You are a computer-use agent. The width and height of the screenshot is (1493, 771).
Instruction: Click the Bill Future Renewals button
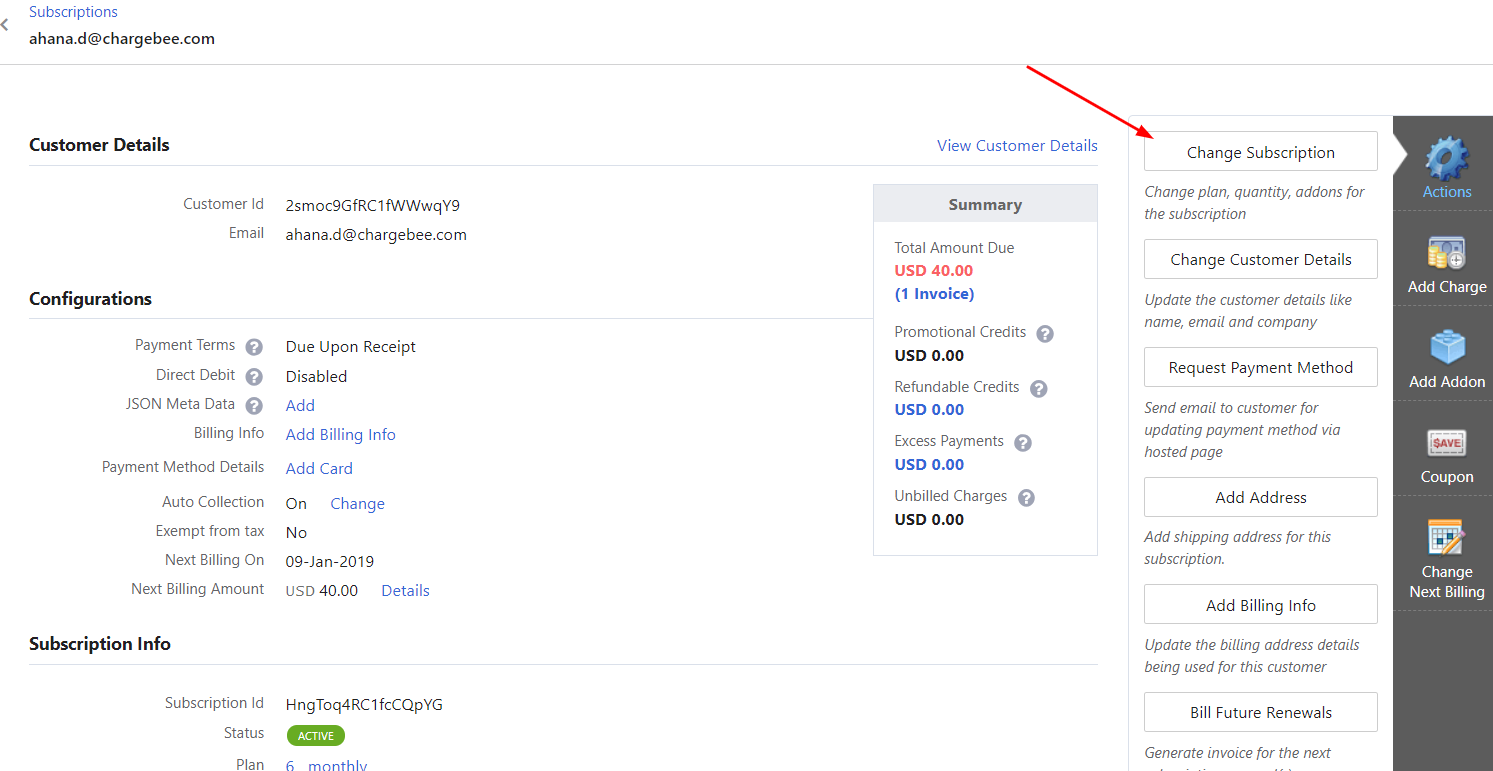tap(1261, 712)
